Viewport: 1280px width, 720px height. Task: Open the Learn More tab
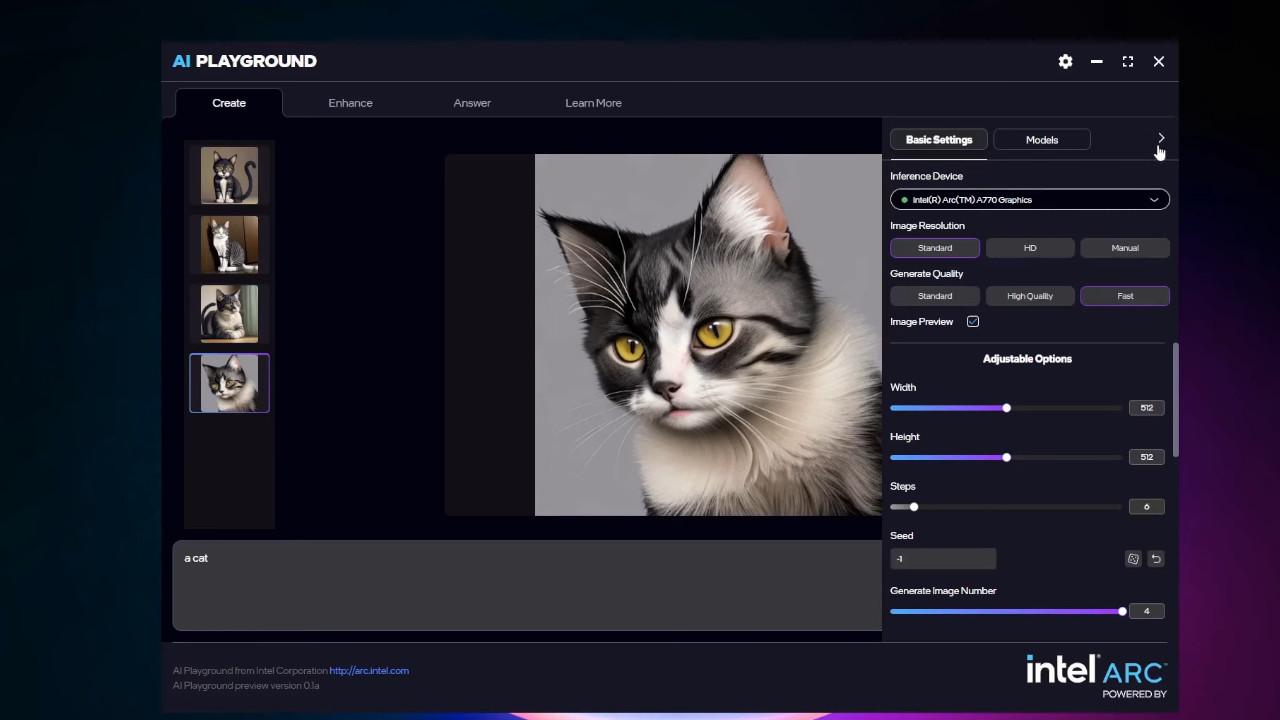593,103
